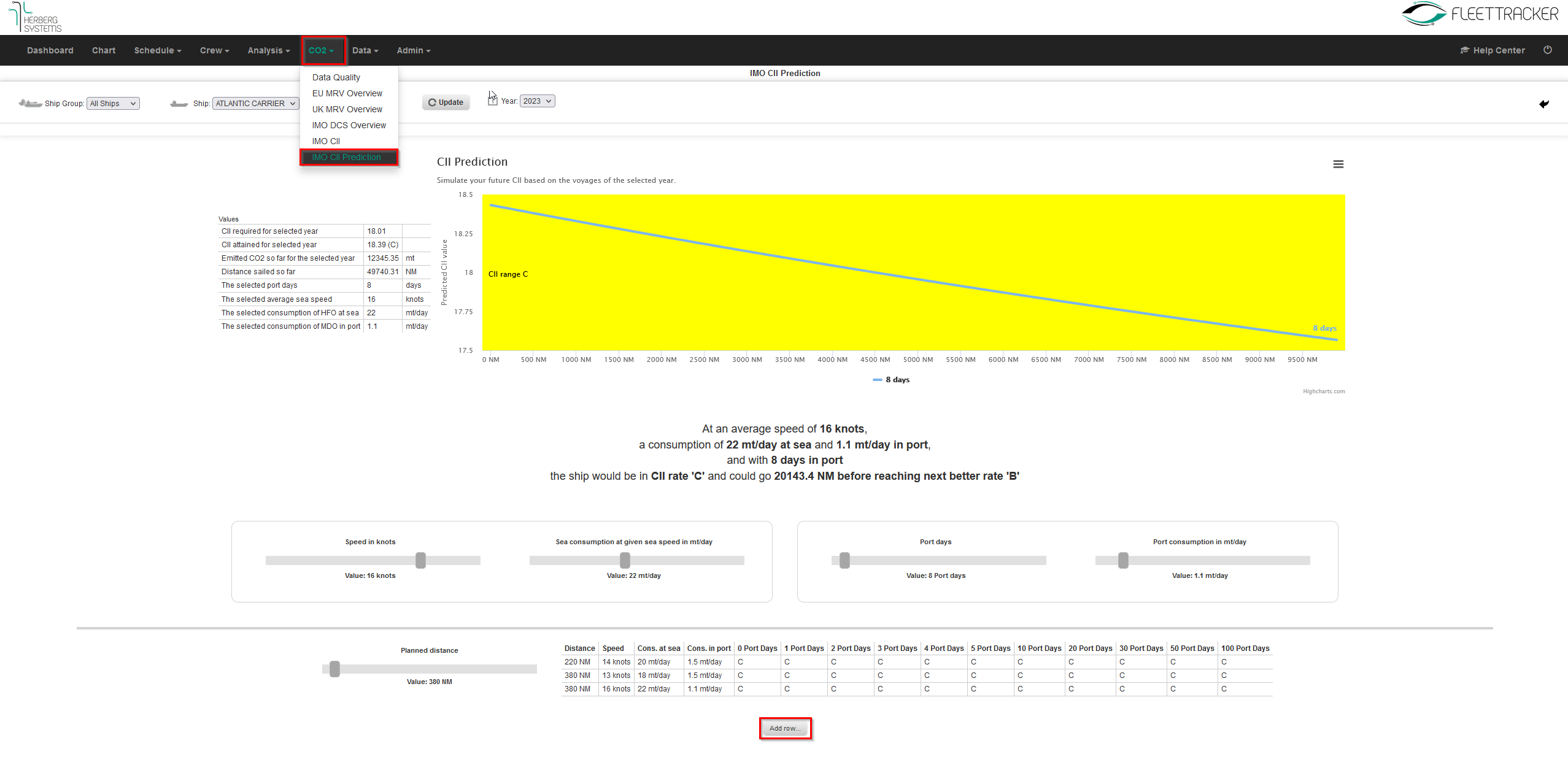
Task: Click the Speed in knots slider handle
Action: pos(420,560)
